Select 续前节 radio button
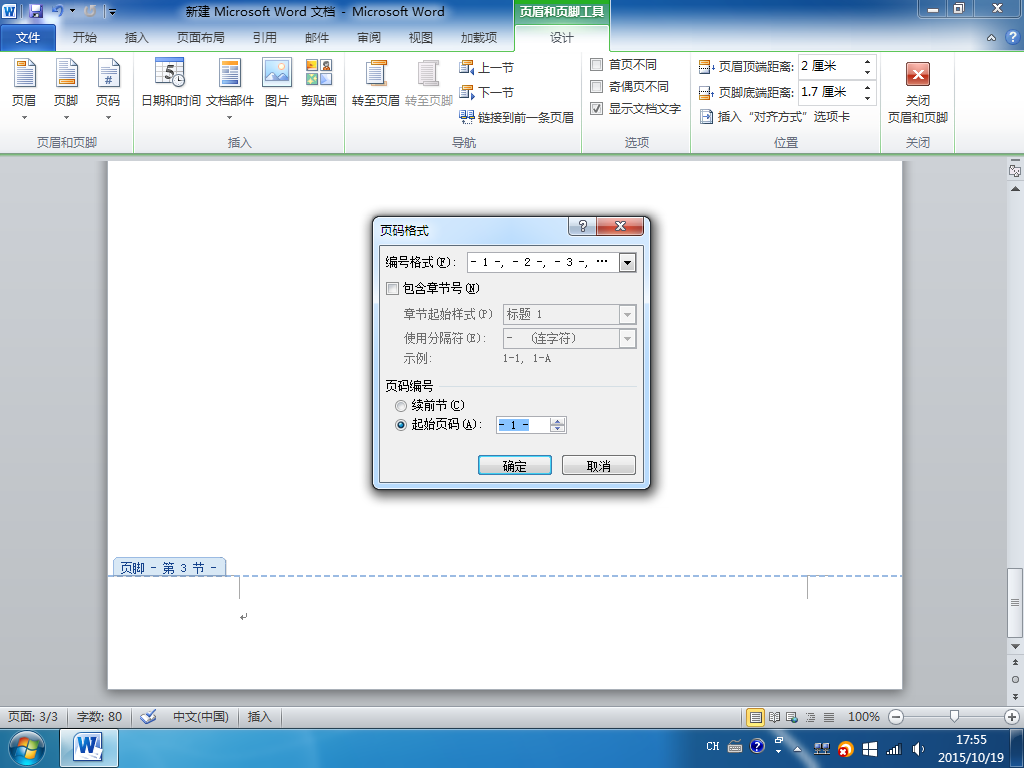This screenshot has width=1024, height=768. tap(401, 406)
